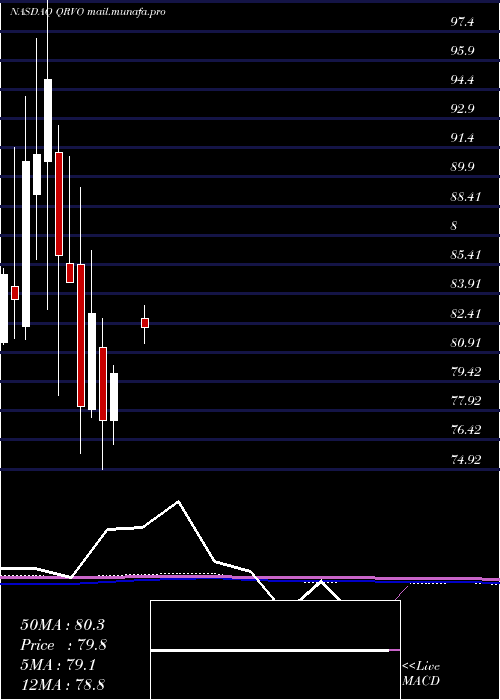Screen dimensions: 500x700
Task: Click the peak of the white MACD line
Action: click(178, 501)
